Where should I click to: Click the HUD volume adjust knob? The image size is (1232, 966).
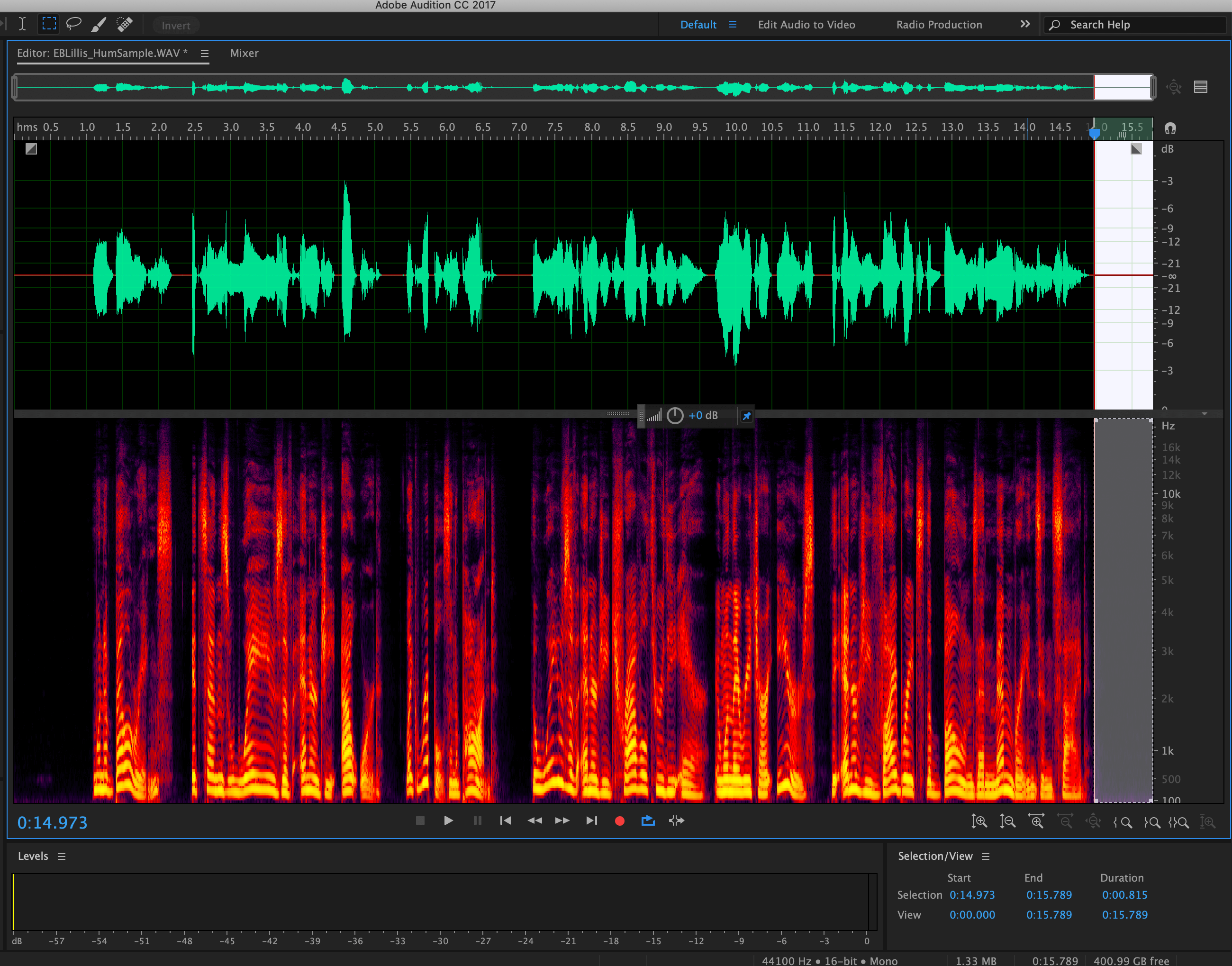[x=674, y=416]
